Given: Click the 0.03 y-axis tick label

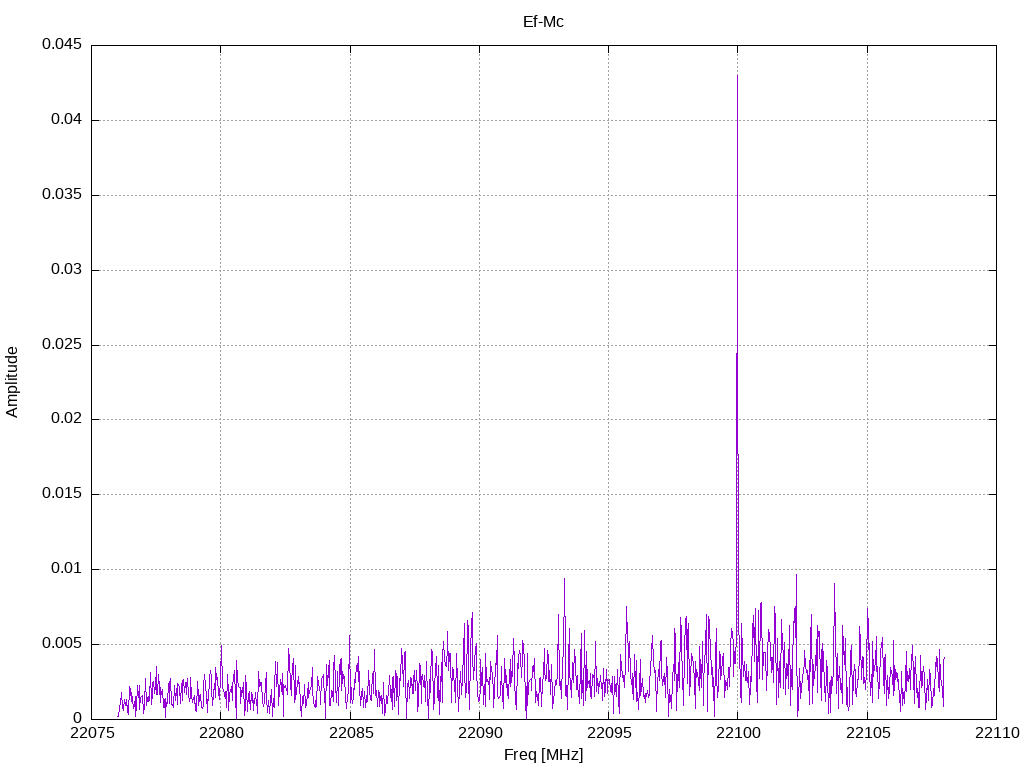Looking at the screenshot, I should pyautogui.click(x=65, y=270).
